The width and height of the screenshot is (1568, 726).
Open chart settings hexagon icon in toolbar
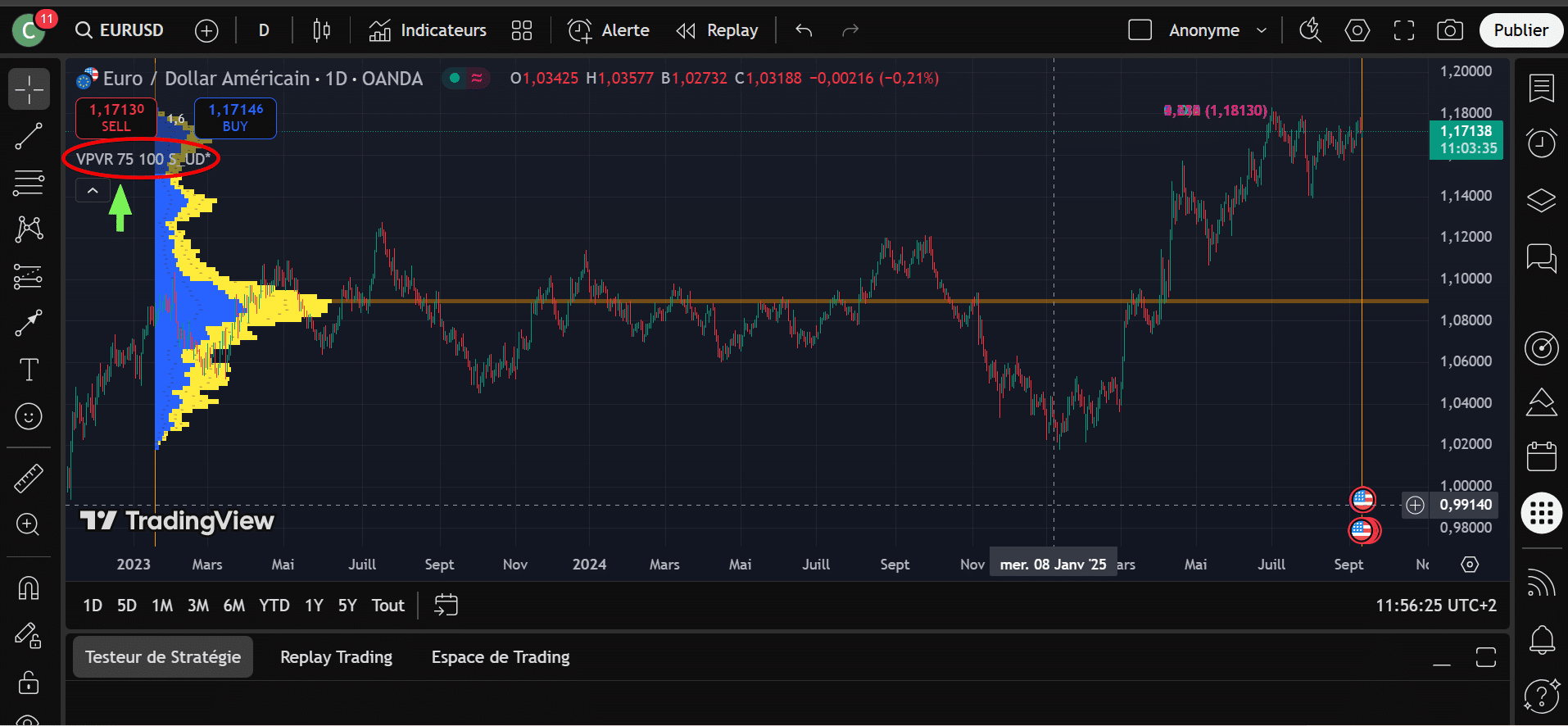pos(1357,30)
